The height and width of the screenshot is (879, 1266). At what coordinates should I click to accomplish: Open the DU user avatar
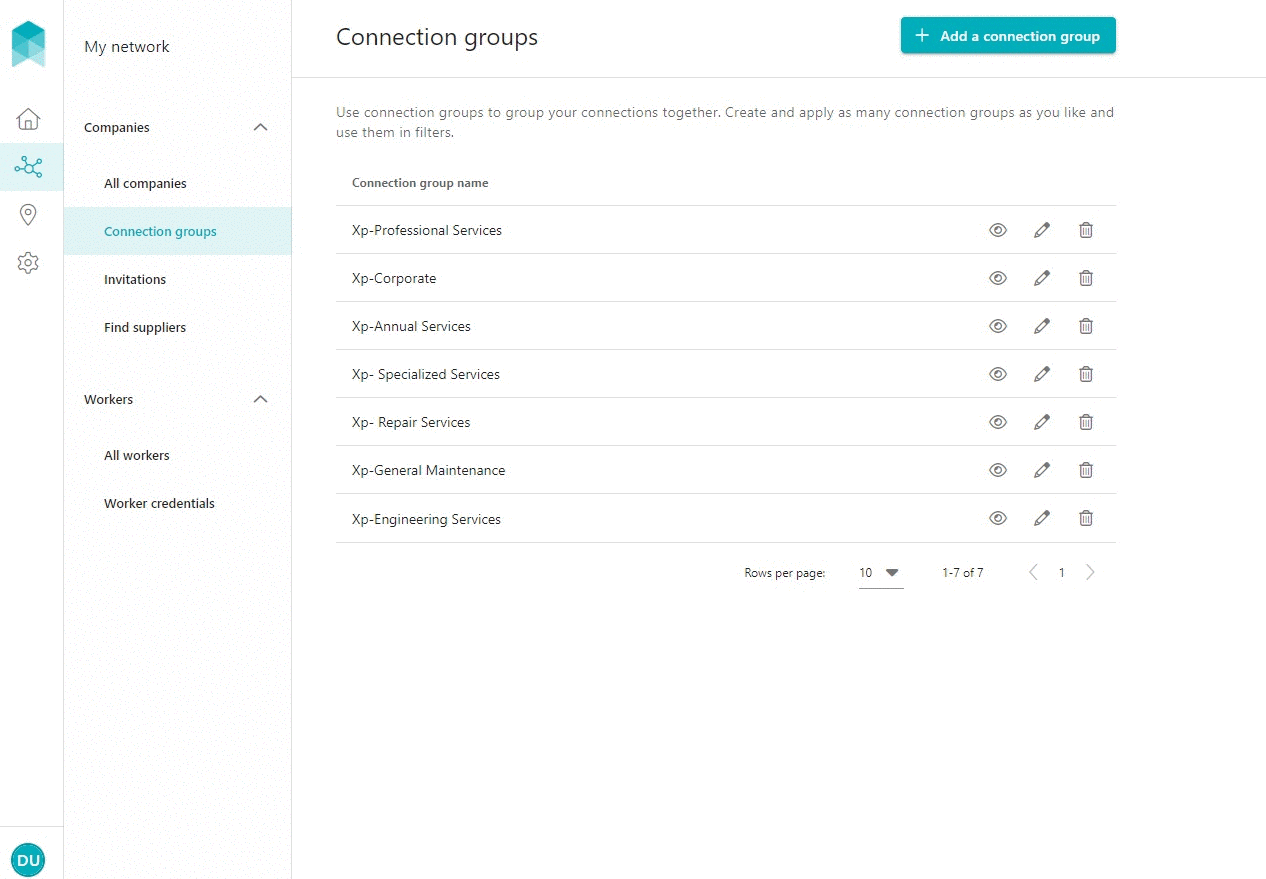pyautogui.click(x=28, y=860)
